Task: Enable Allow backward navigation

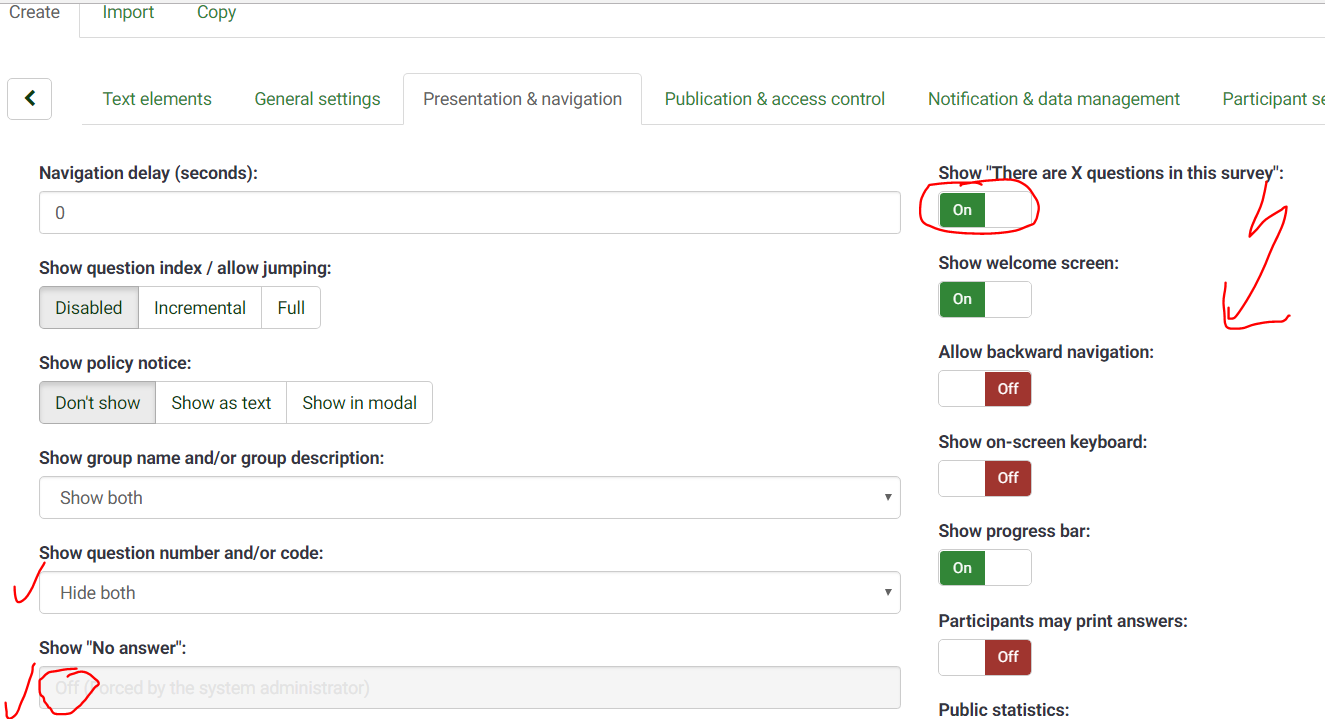Action: pos(984,389)
